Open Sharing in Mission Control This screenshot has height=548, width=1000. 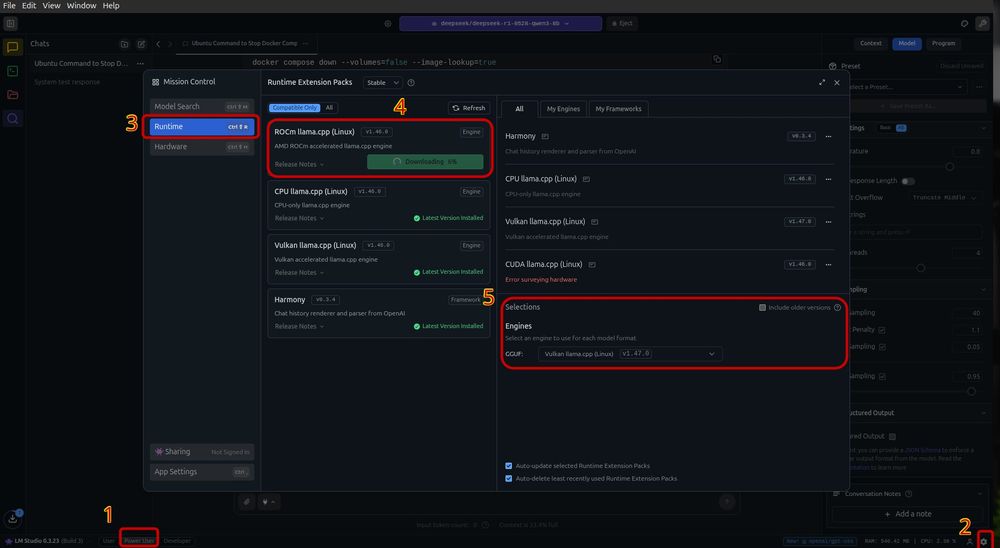202,452
